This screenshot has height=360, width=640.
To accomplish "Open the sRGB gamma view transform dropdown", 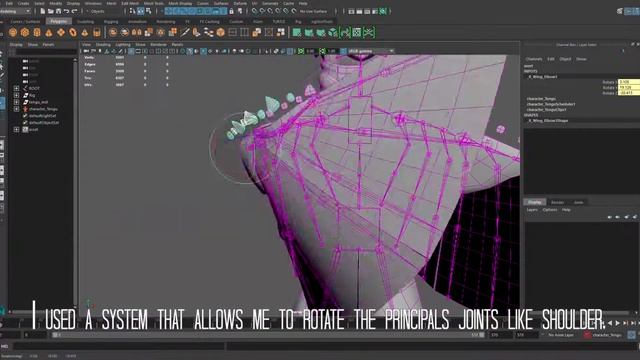I will tap(371, 51).
